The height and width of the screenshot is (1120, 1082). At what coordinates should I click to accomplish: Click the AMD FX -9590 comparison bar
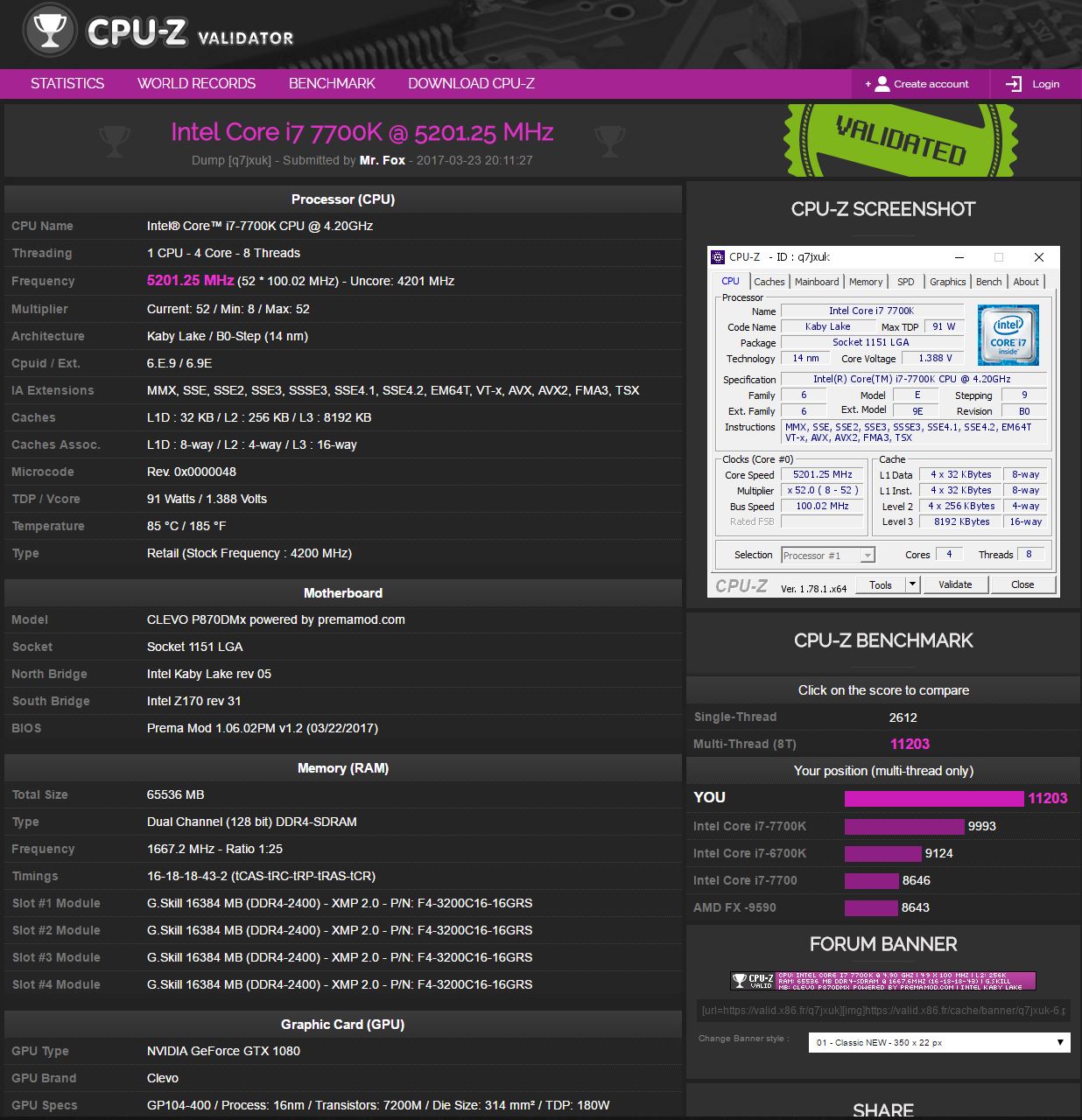click(x=871, y=907)
